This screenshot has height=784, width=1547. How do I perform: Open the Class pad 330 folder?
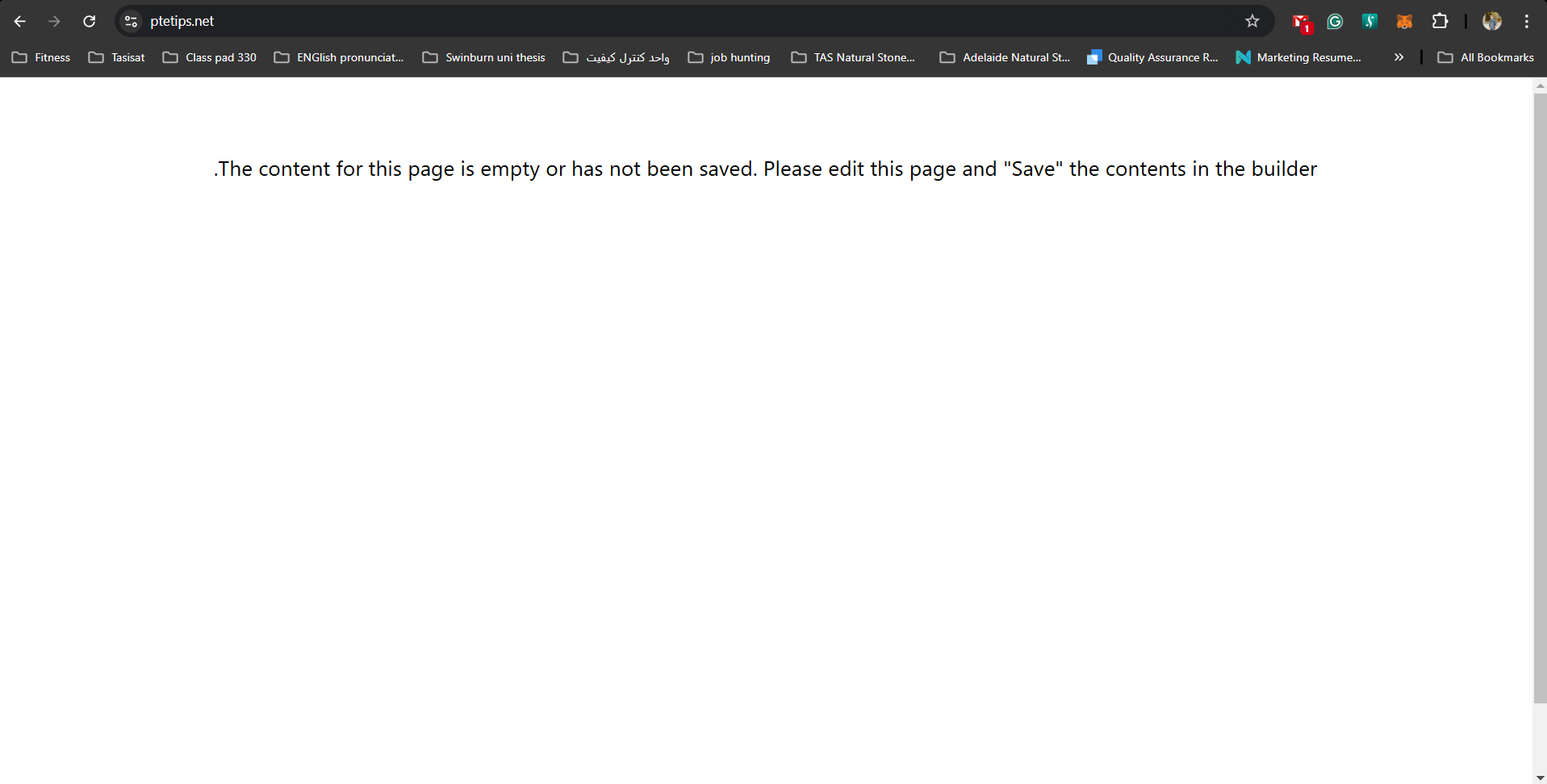(210, 57)
